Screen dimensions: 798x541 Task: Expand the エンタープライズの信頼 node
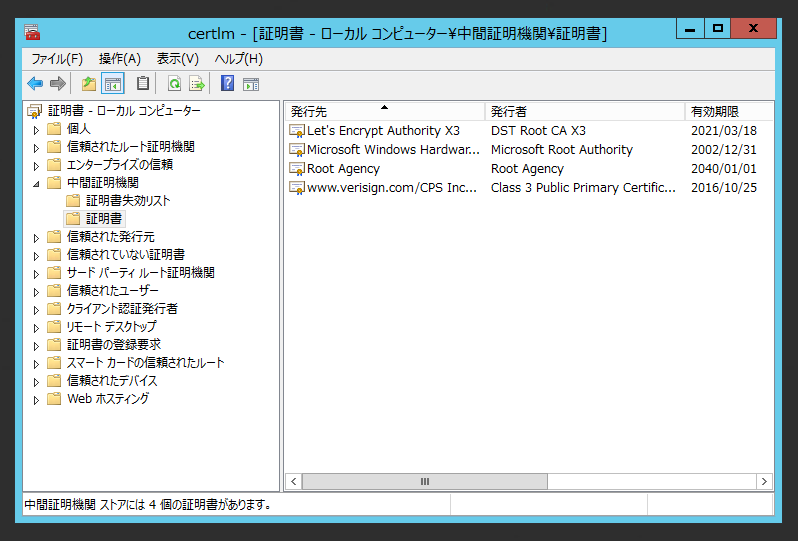coord(36,166)
